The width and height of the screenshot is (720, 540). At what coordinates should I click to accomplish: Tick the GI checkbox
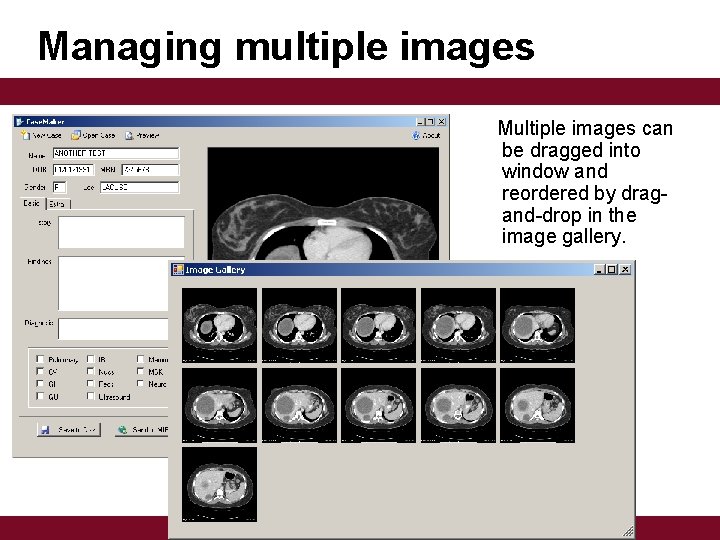point(40,383)
